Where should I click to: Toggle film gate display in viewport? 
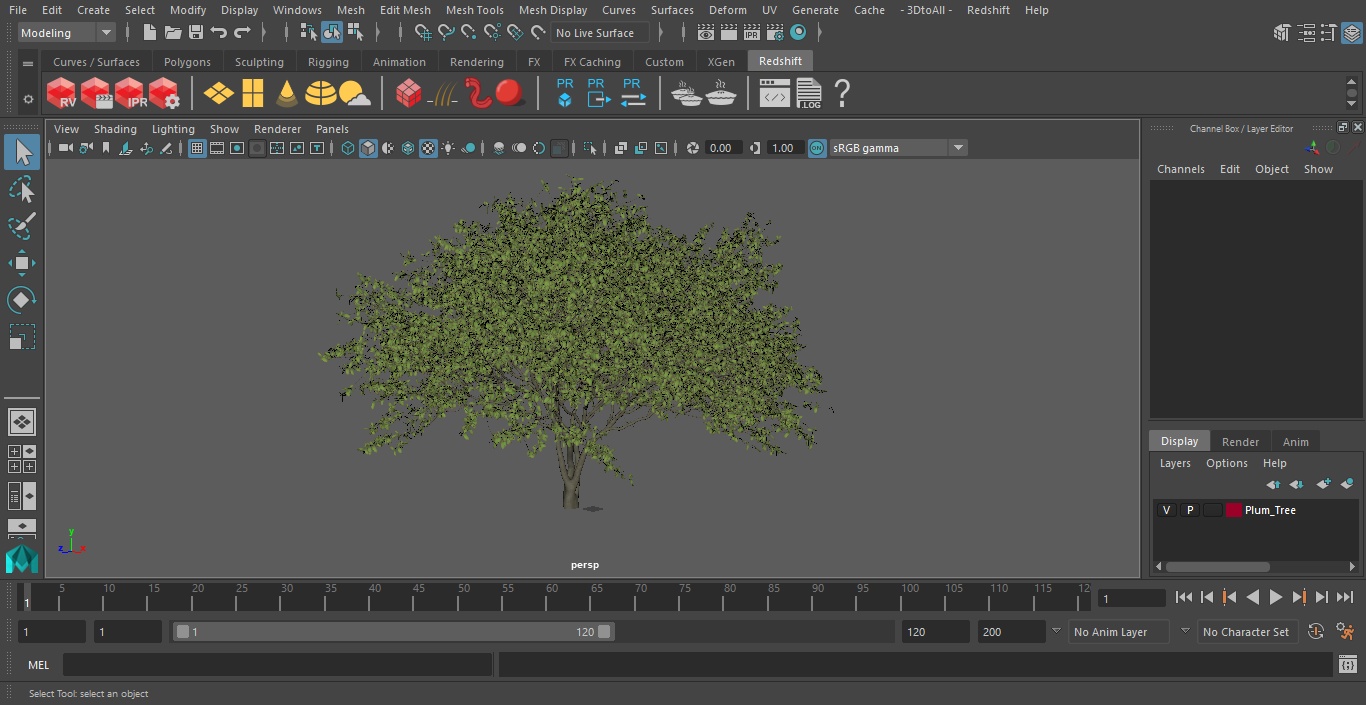click(x=217, y=148)
